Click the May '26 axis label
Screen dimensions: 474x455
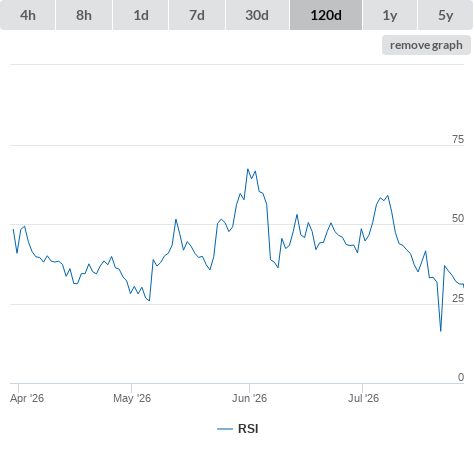132,398
